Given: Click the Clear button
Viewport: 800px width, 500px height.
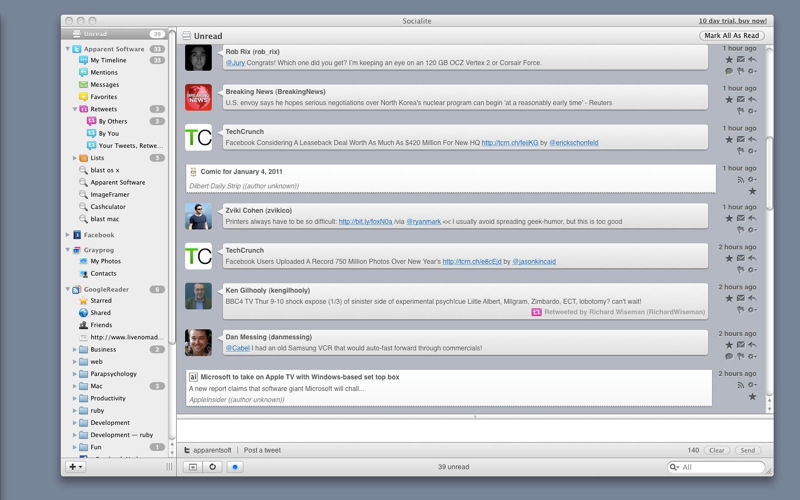Looking at the screenshot, I should tap(716, 451).
